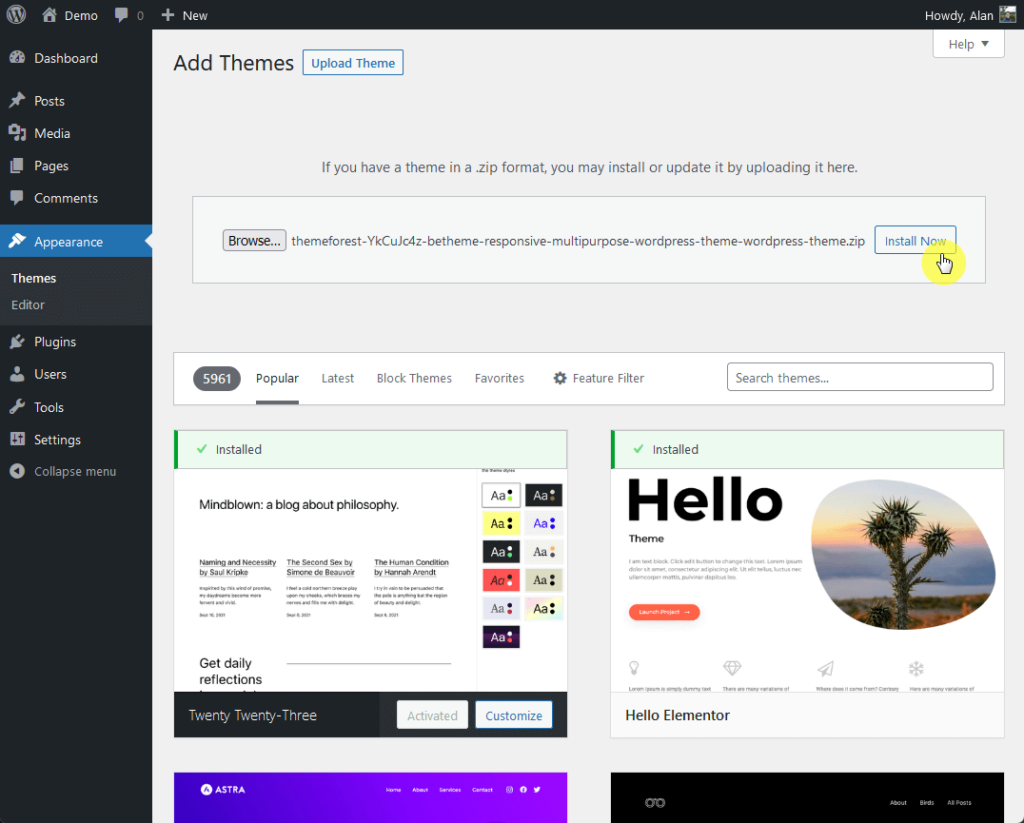Open Astra theme preview thumbnail

[x=370, y=798]
